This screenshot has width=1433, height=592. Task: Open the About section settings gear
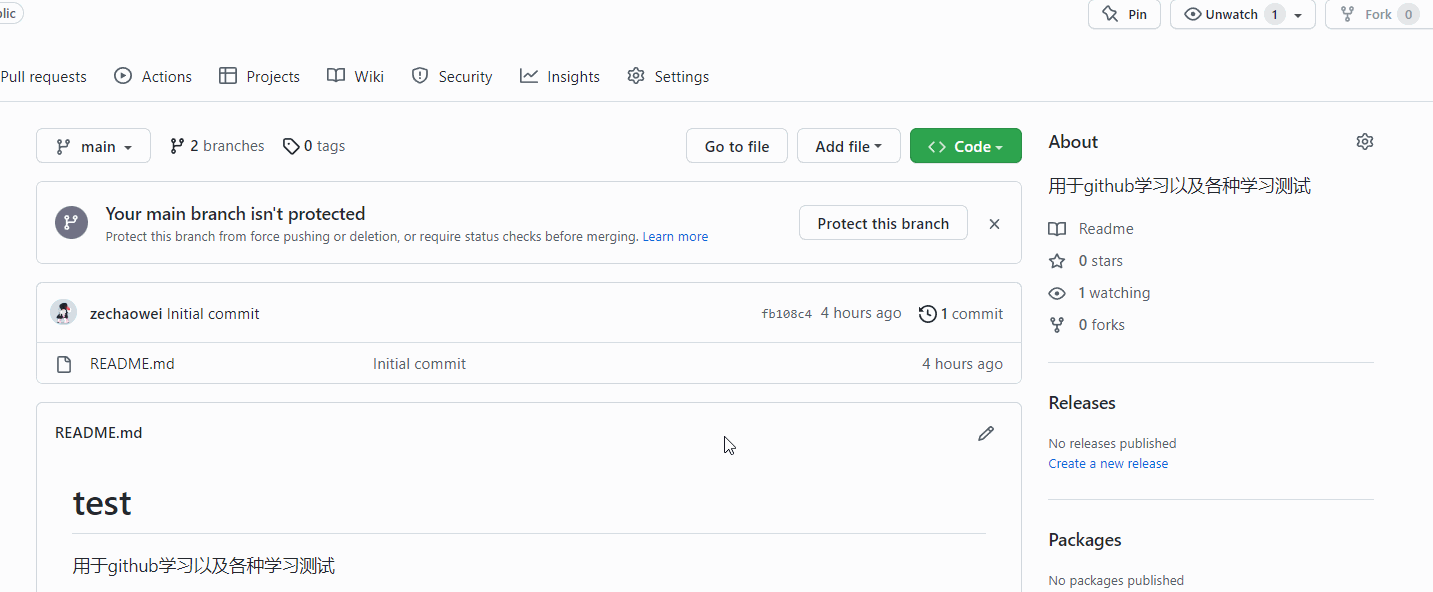(1364, 141)
